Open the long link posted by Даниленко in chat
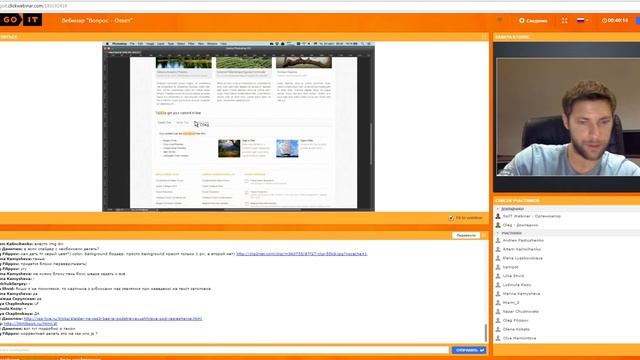640x360 pixels. (x=113, y=319)
